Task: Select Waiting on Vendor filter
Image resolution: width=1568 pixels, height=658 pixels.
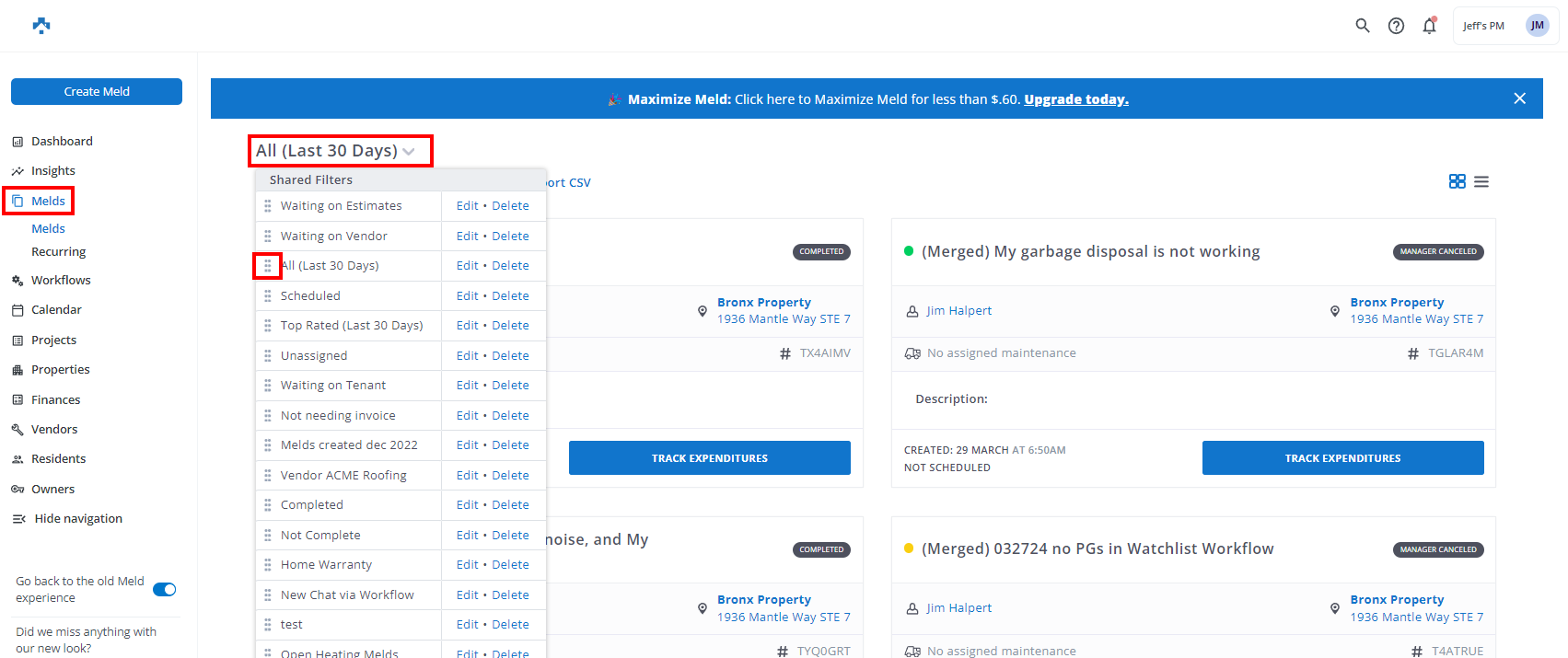Action: [333, 237]
